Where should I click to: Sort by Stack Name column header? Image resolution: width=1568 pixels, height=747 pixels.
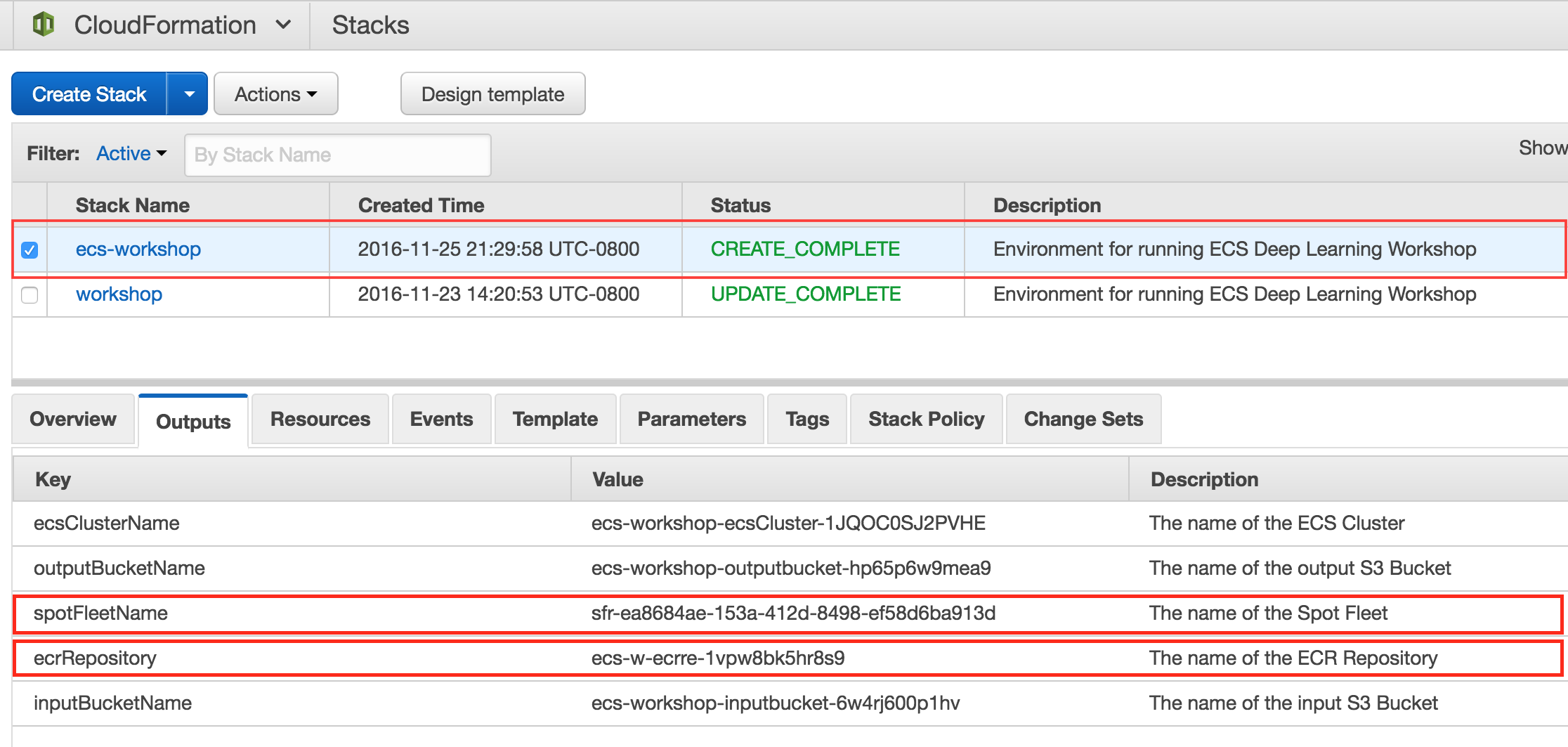click(x=133, y=205)
